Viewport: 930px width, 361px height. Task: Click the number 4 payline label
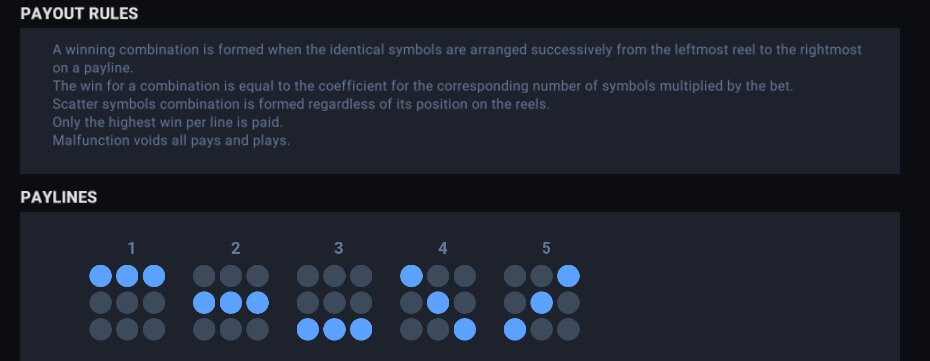pyautogui.click(x=442, y=248)
